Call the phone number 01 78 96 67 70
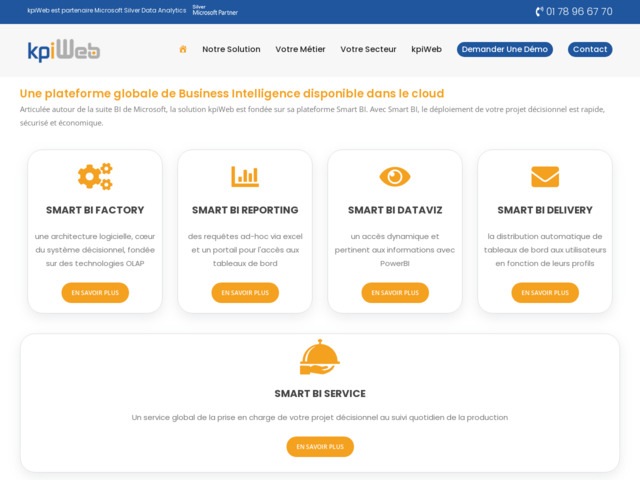This screenshot has width=640, height=480. click(x=580, y=12)
